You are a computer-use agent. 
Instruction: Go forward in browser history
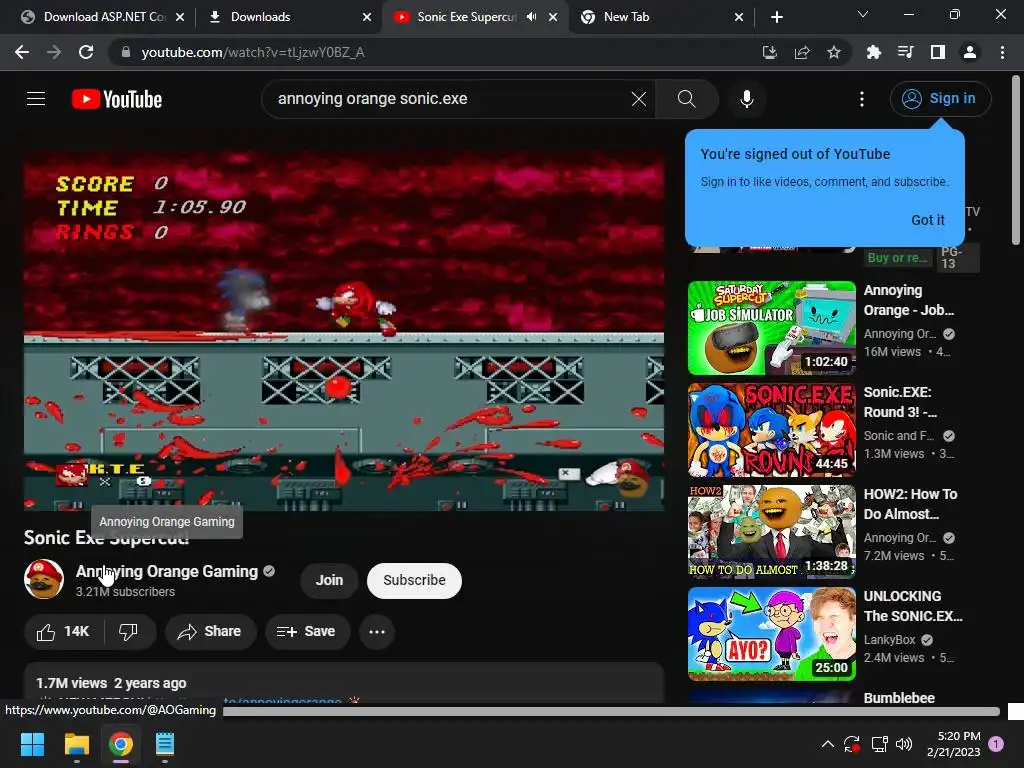54,52
